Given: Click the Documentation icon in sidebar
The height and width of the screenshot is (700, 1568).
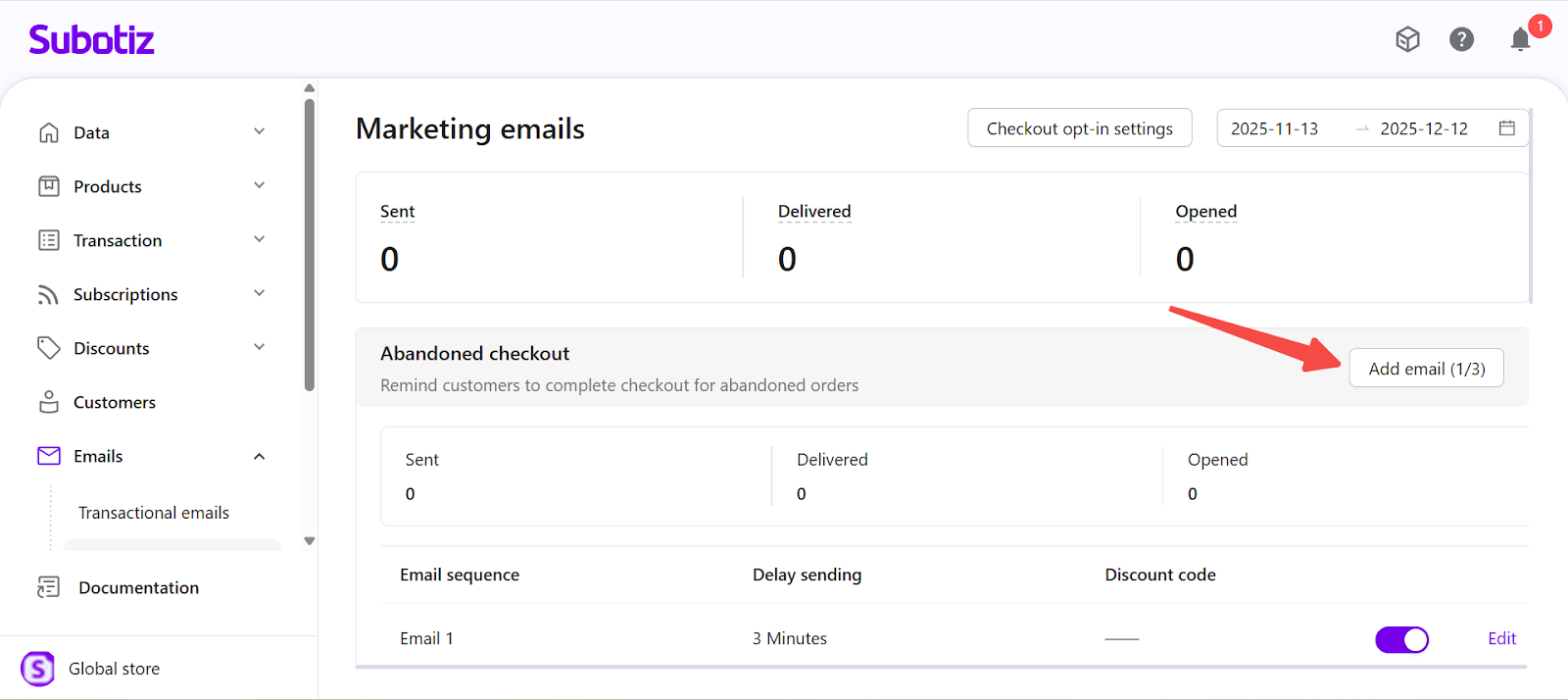Looking at the screenshot, I should pos(49,587).
